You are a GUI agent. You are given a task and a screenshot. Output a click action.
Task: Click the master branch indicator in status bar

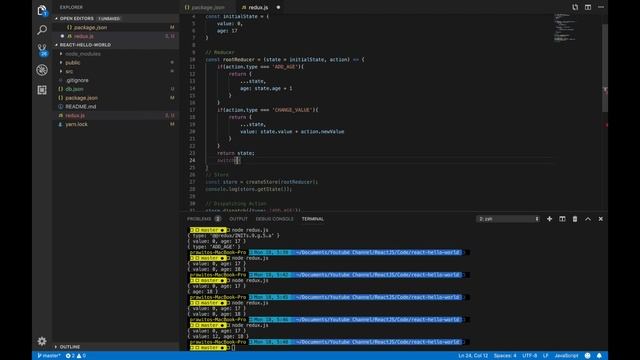pos(49,356)
